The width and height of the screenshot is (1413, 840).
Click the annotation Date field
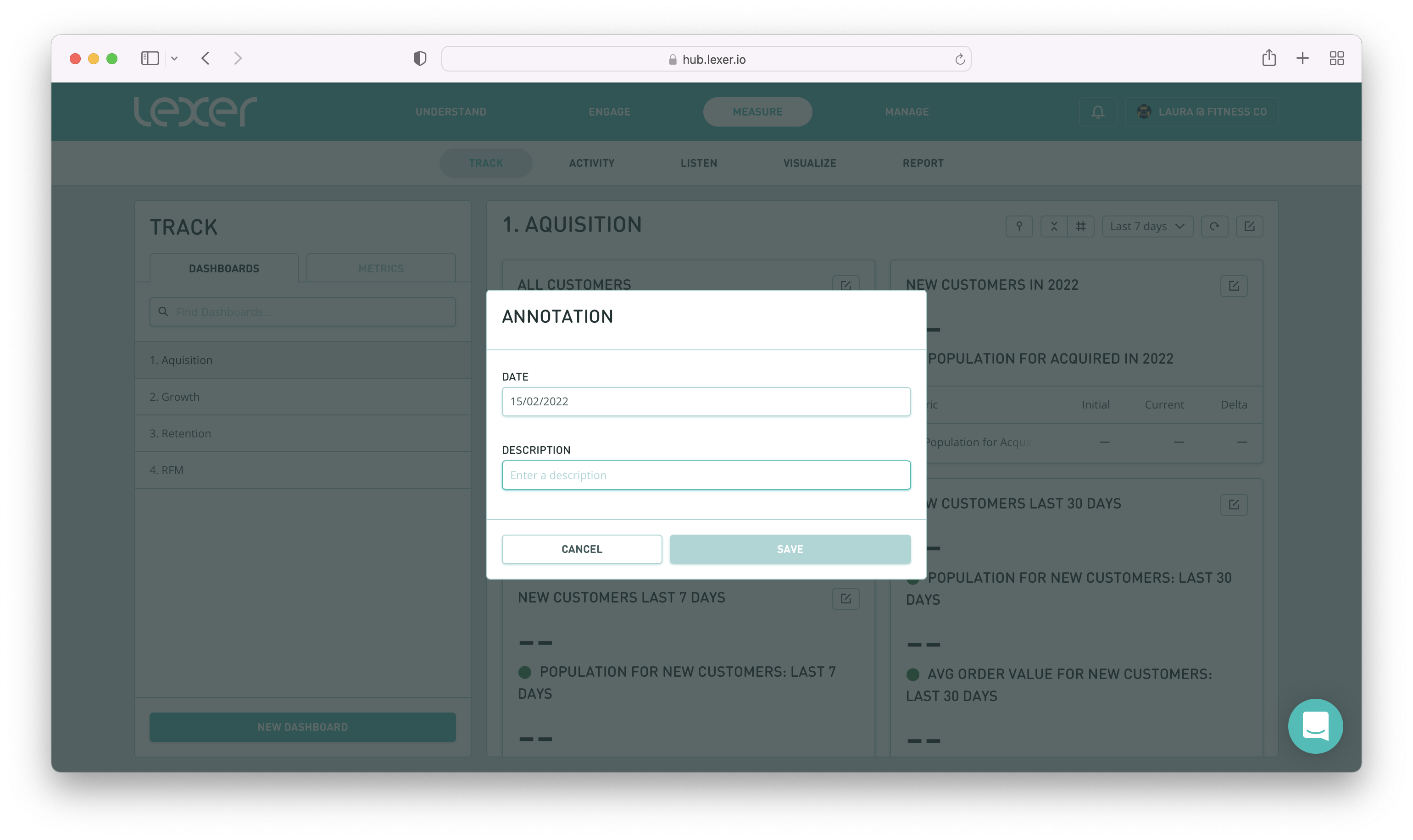point(706,401)
